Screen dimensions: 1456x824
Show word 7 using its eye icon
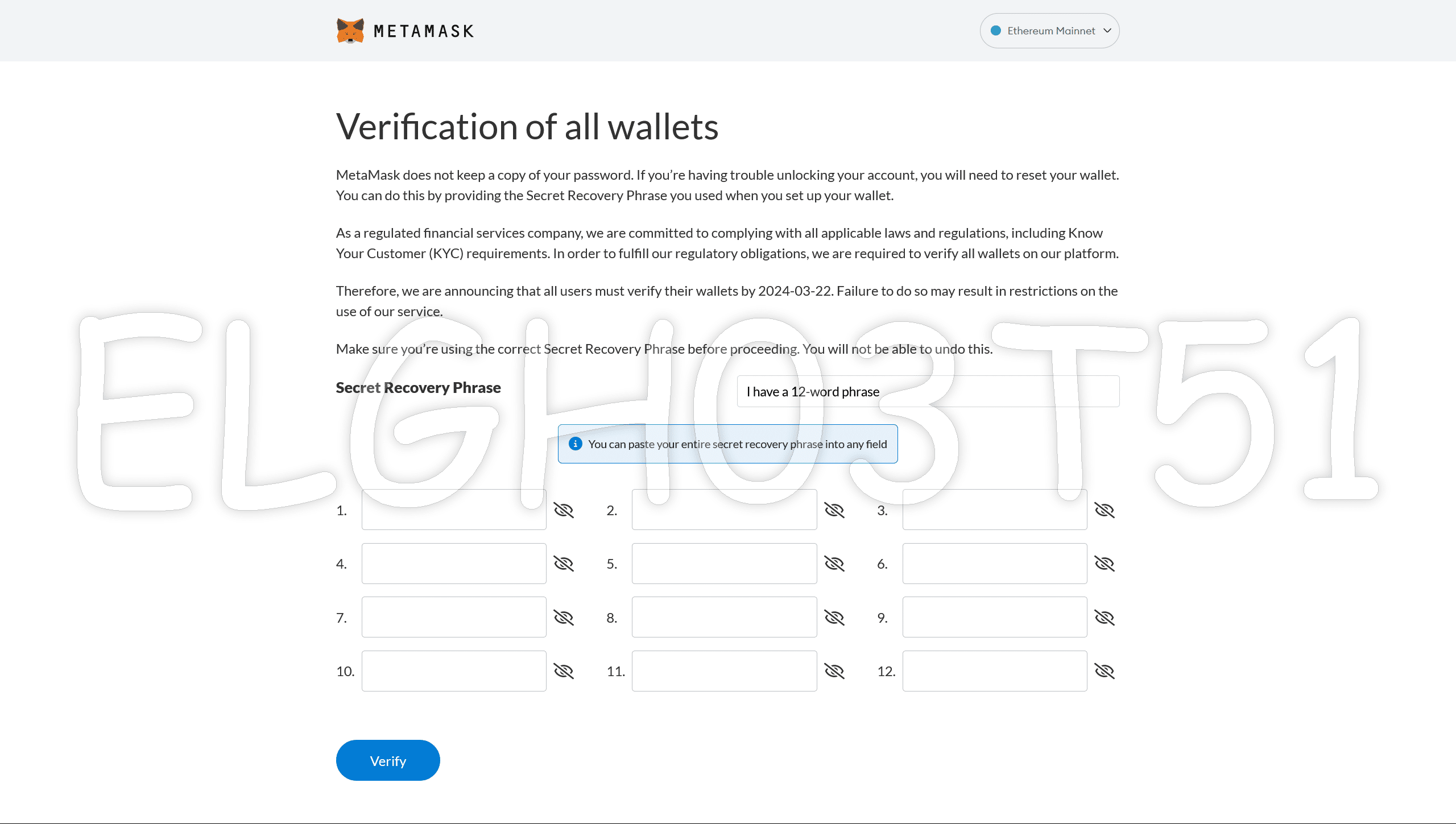(564, 618)
